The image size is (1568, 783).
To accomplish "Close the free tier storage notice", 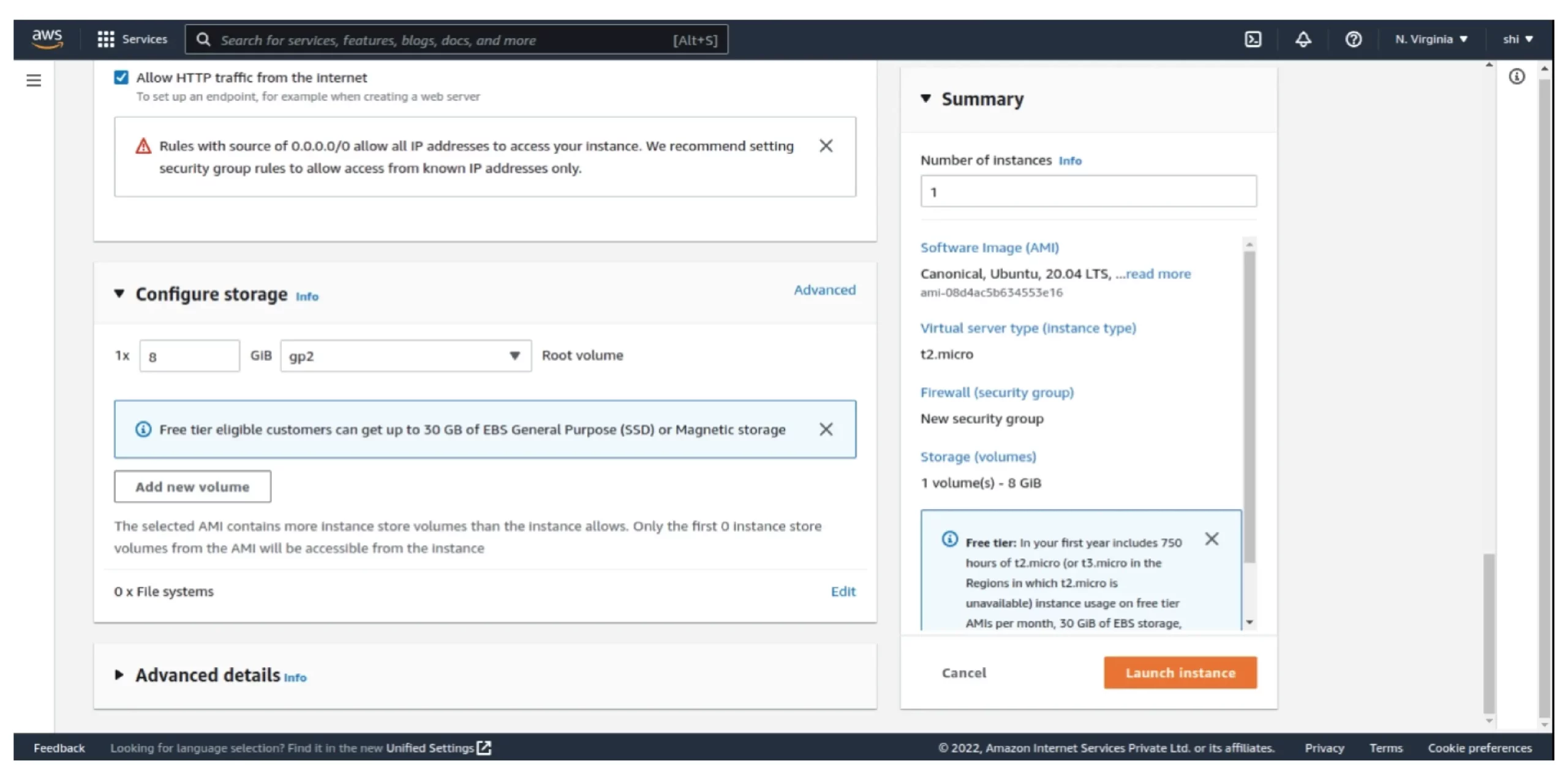I will 826,429.
